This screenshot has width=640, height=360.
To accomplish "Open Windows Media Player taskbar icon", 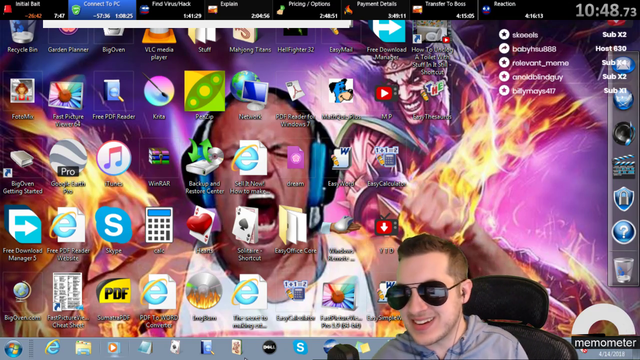I will click(113, 348).
